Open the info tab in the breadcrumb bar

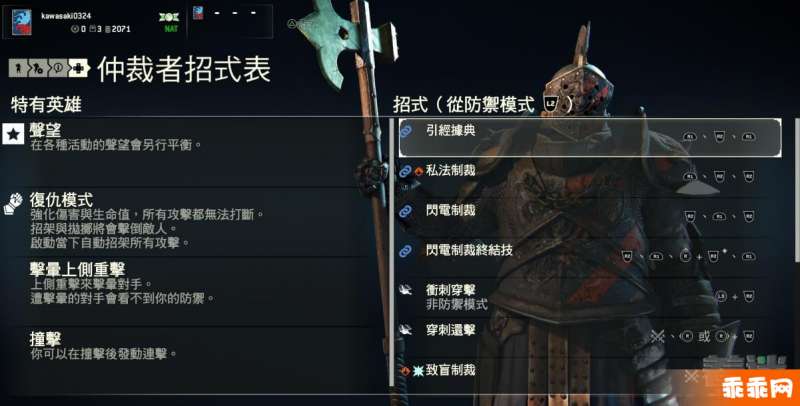click(x=58, y=68)
